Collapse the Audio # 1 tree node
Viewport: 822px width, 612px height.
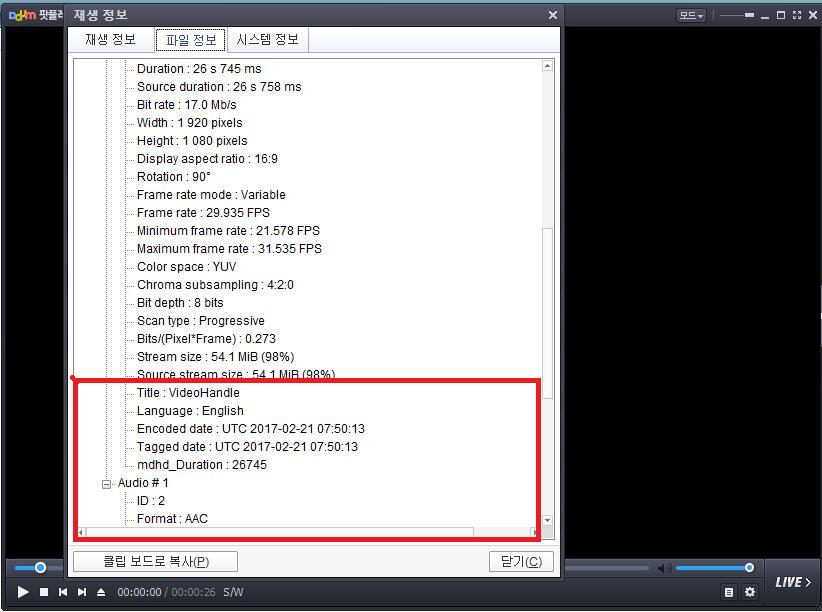106,483
